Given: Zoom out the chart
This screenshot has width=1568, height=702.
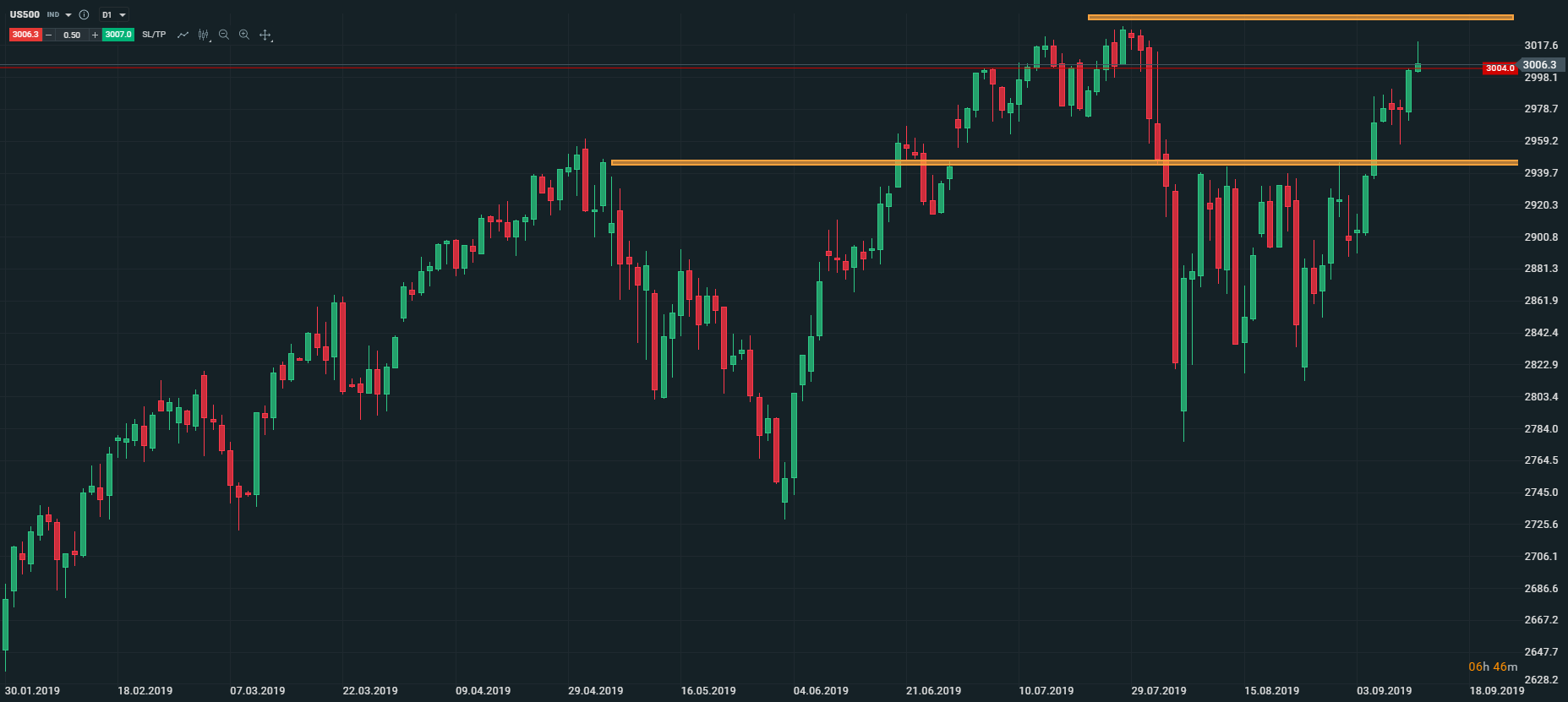Looking at the screenshot, I should coord(224,35).
